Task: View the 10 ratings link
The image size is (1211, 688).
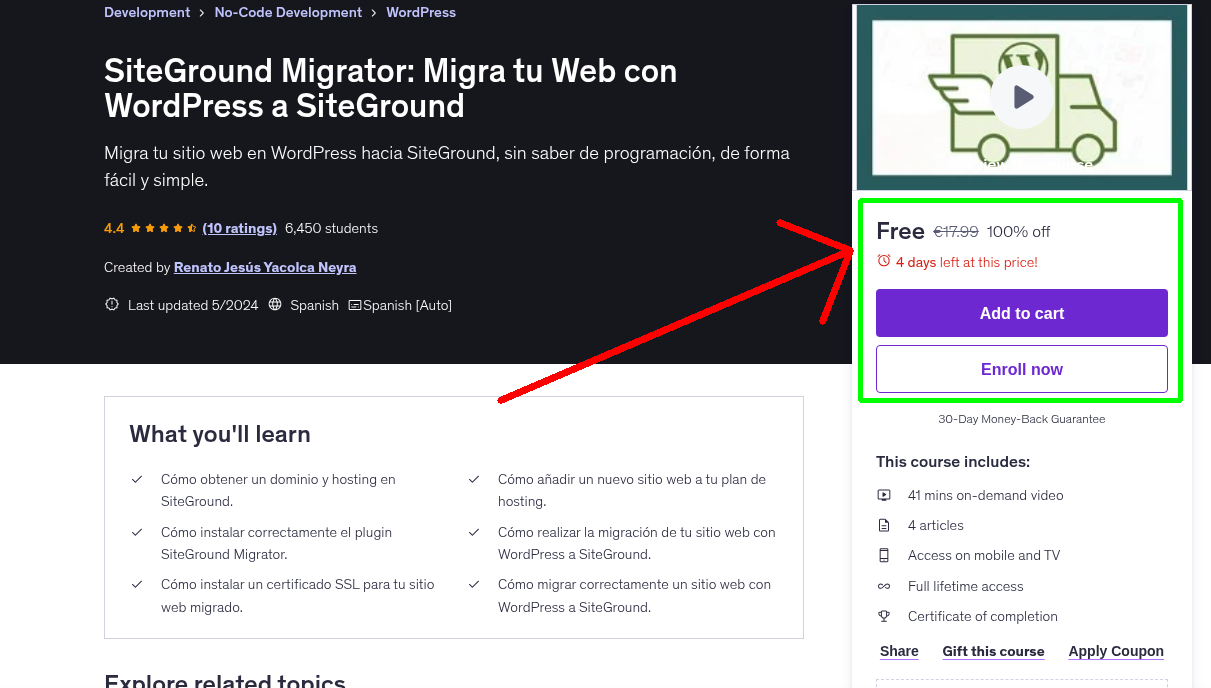Action: click(239, 228)
